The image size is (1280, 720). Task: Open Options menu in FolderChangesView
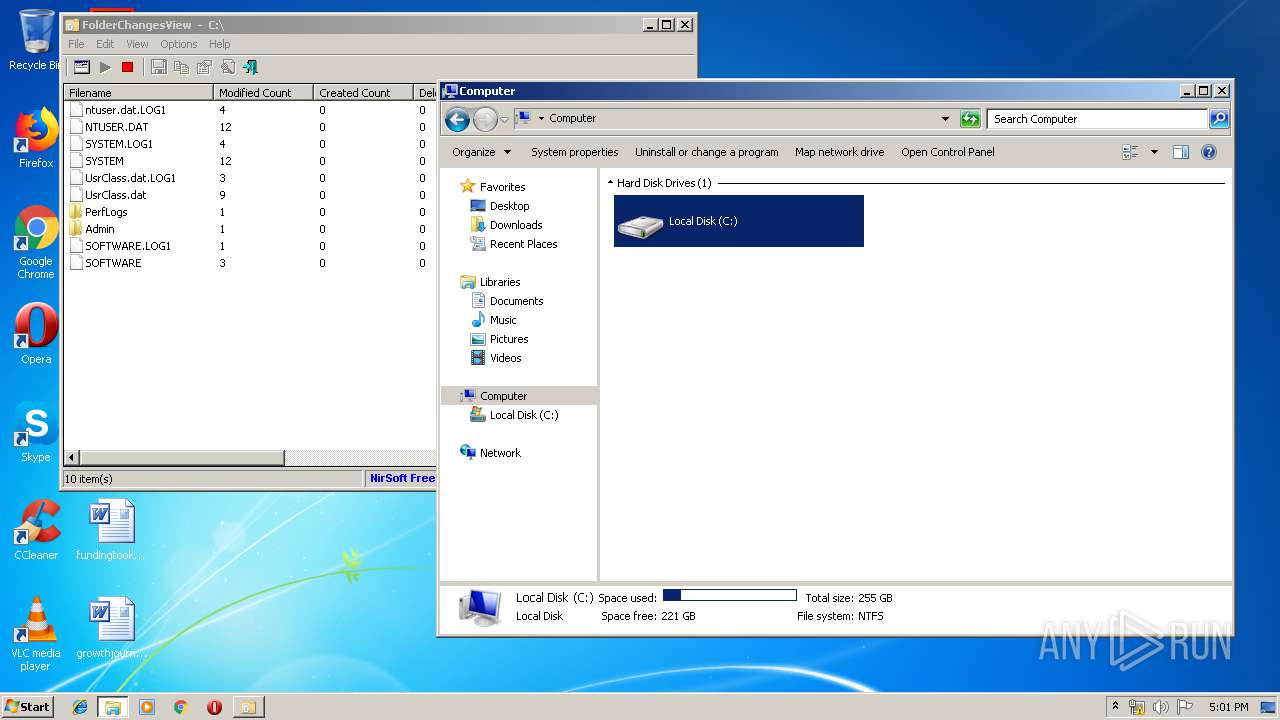[179, 44]
